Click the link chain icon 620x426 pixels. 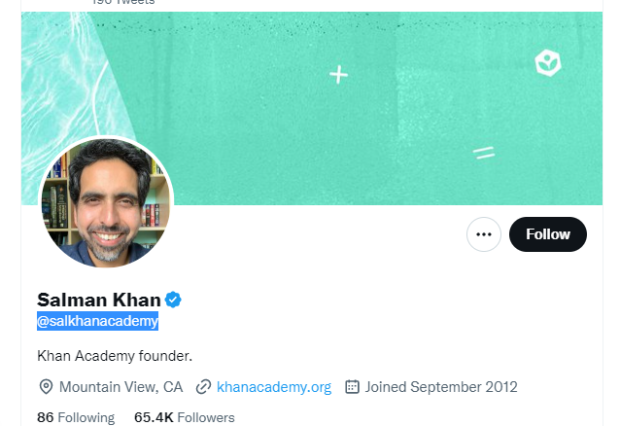(x=204, y=386)
